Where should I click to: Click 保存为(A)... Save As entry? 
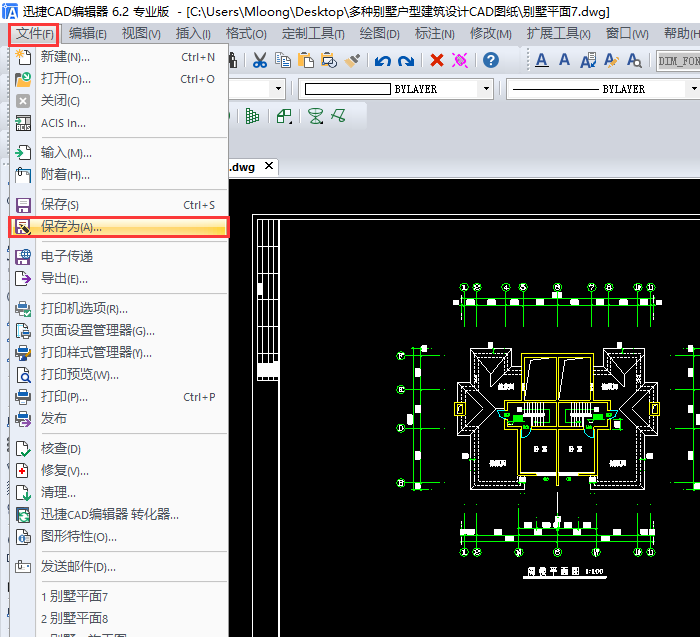pos(119,227)
